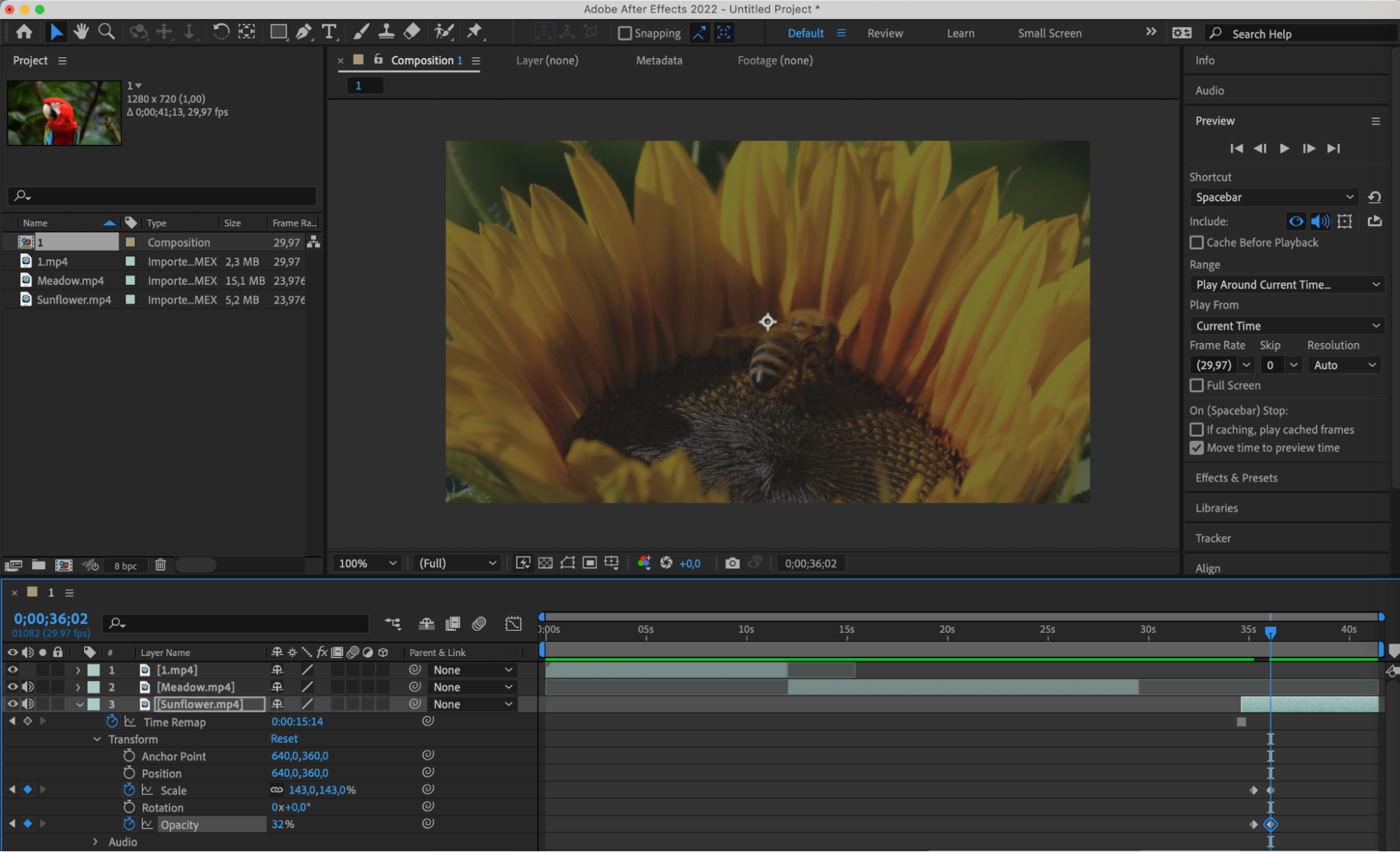This screenshot has height=852, width=1400.
Task: Select the Horizontal Type tool
Action: (328, 32)
